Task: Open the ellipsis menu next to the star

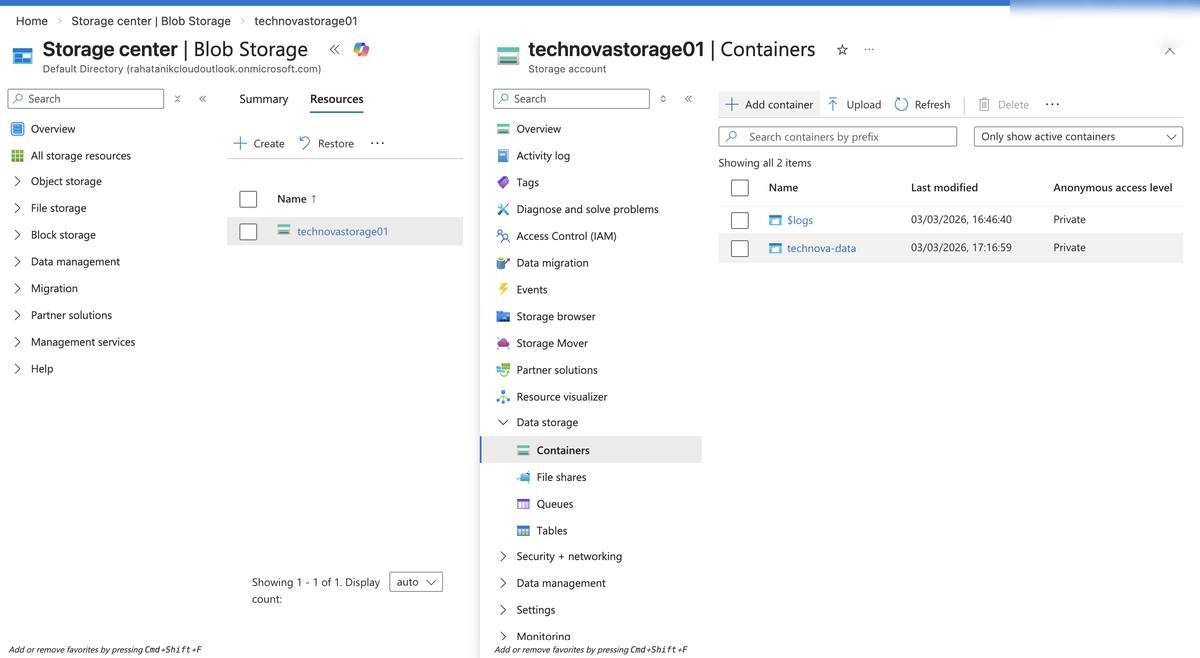Action: point(869,49)
